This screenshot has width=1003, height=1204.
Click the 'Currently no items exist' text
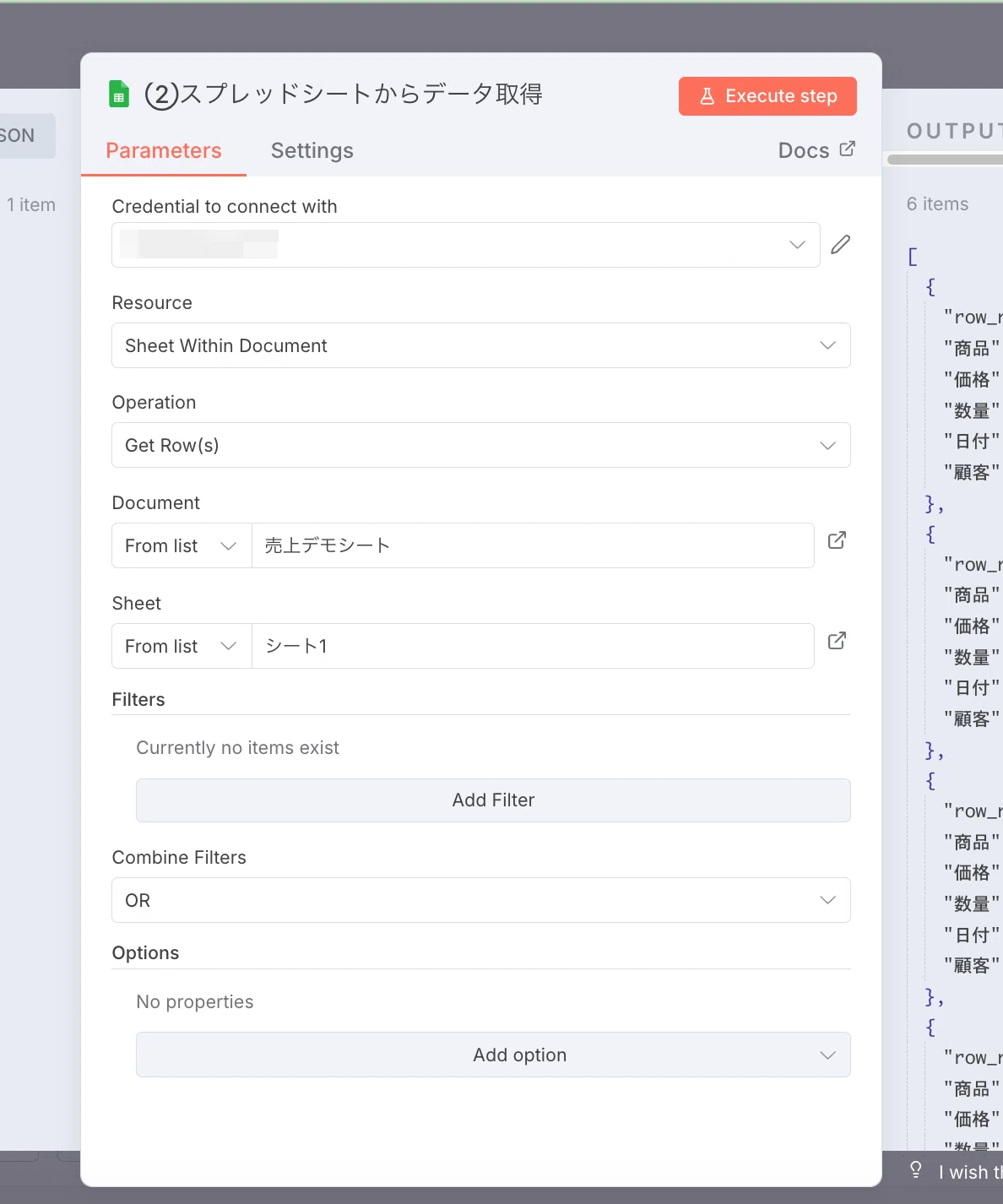tap(238, 748)
